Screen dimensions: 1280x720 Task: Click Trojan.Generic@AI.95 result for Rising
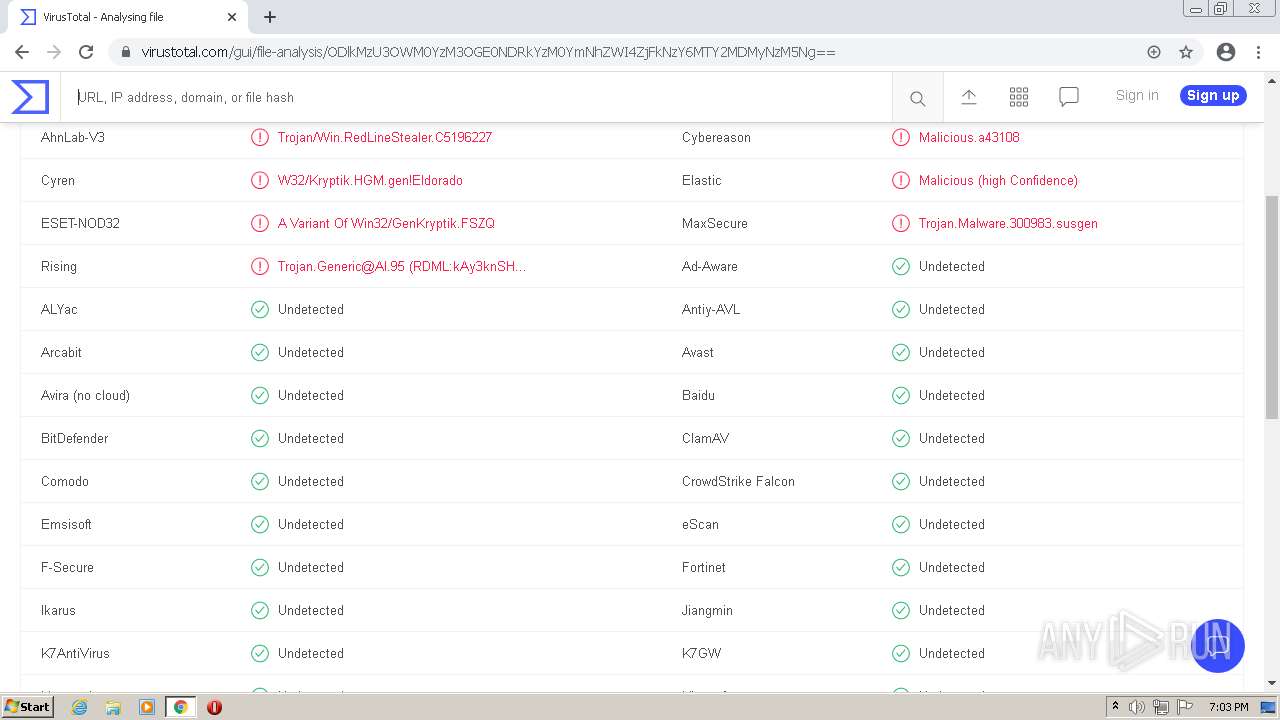coord(402,266)
